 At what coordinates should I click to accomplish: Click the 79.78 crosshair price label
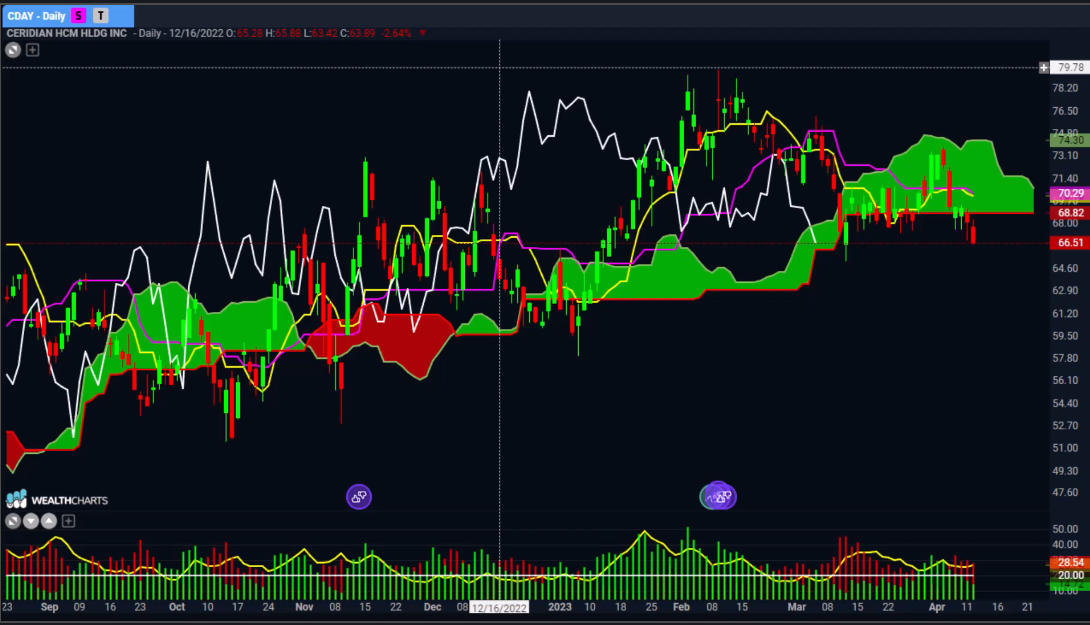[1071, 67]
